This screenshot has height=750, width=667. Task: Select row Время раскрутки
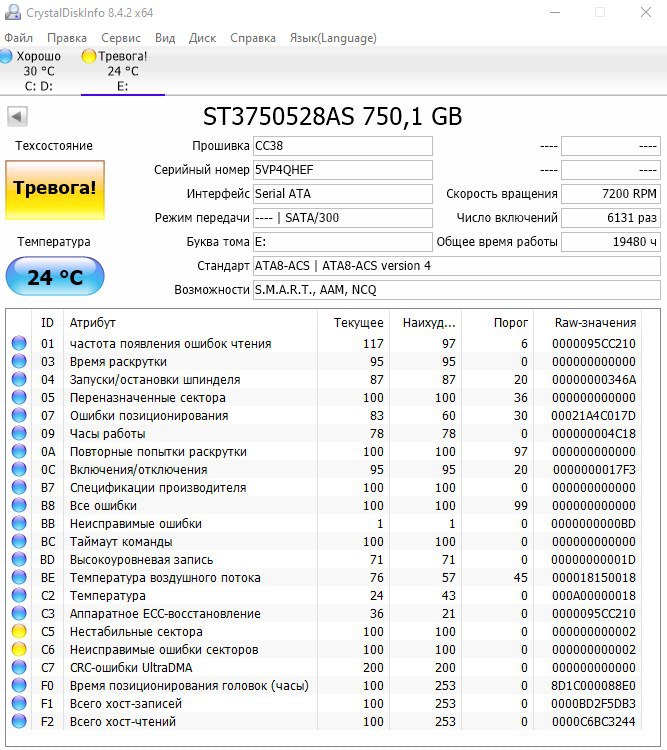(x=324, y=362)
